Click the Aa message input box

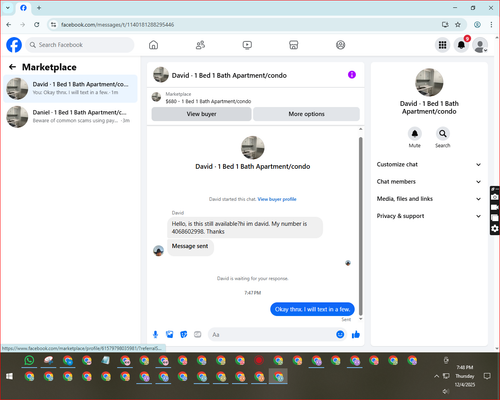(272, 334)
